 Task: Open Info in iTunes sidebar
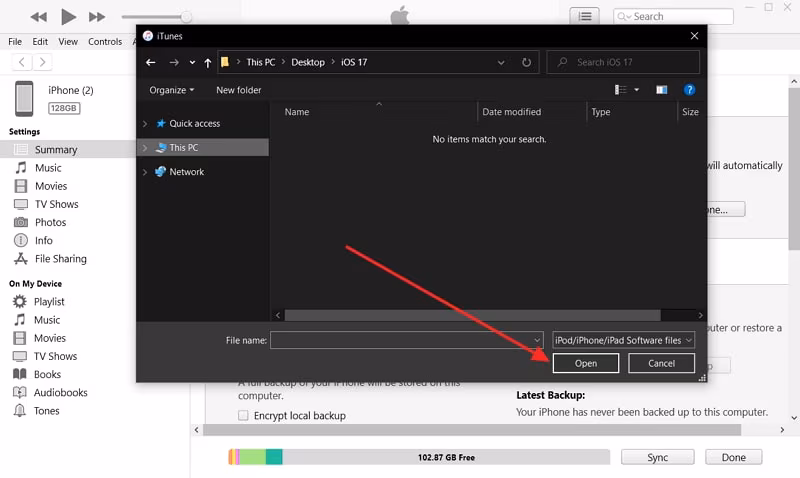(x=44, y=240)
